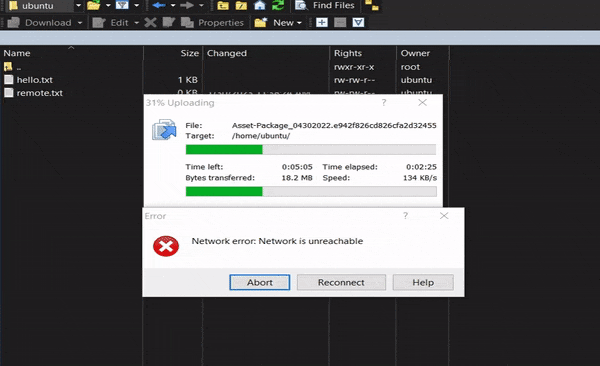
Task: Select the remote.txt file
Action: (x=39, y=93)
